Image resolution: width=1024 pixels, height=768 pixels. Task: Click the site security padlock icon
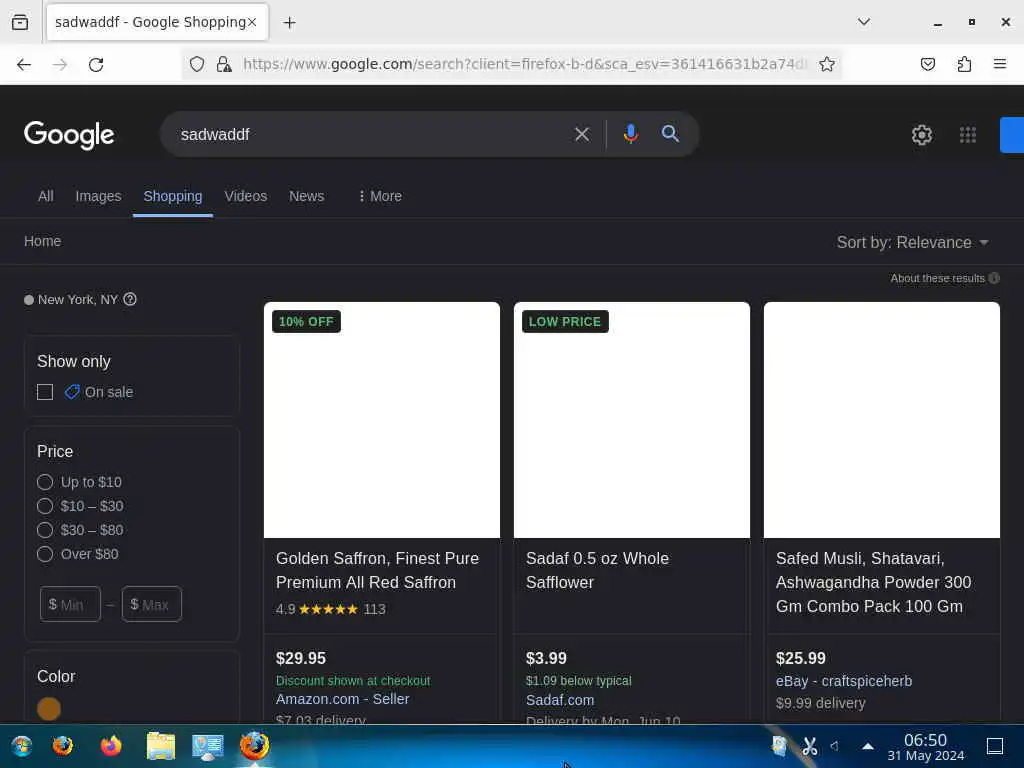tap(224, 64)
